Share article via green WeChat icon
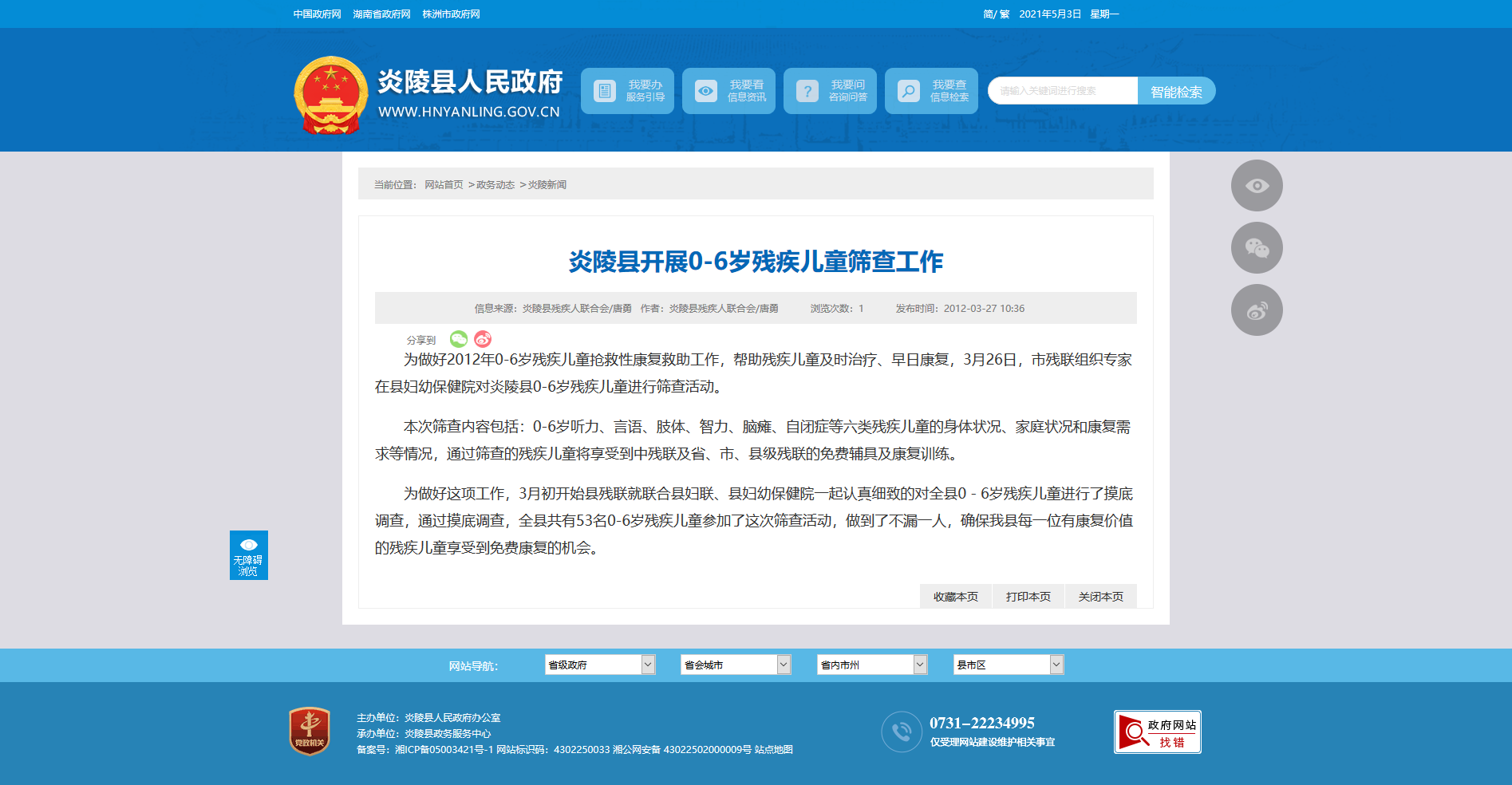The image size is (1512, 785). click(459, 339)
